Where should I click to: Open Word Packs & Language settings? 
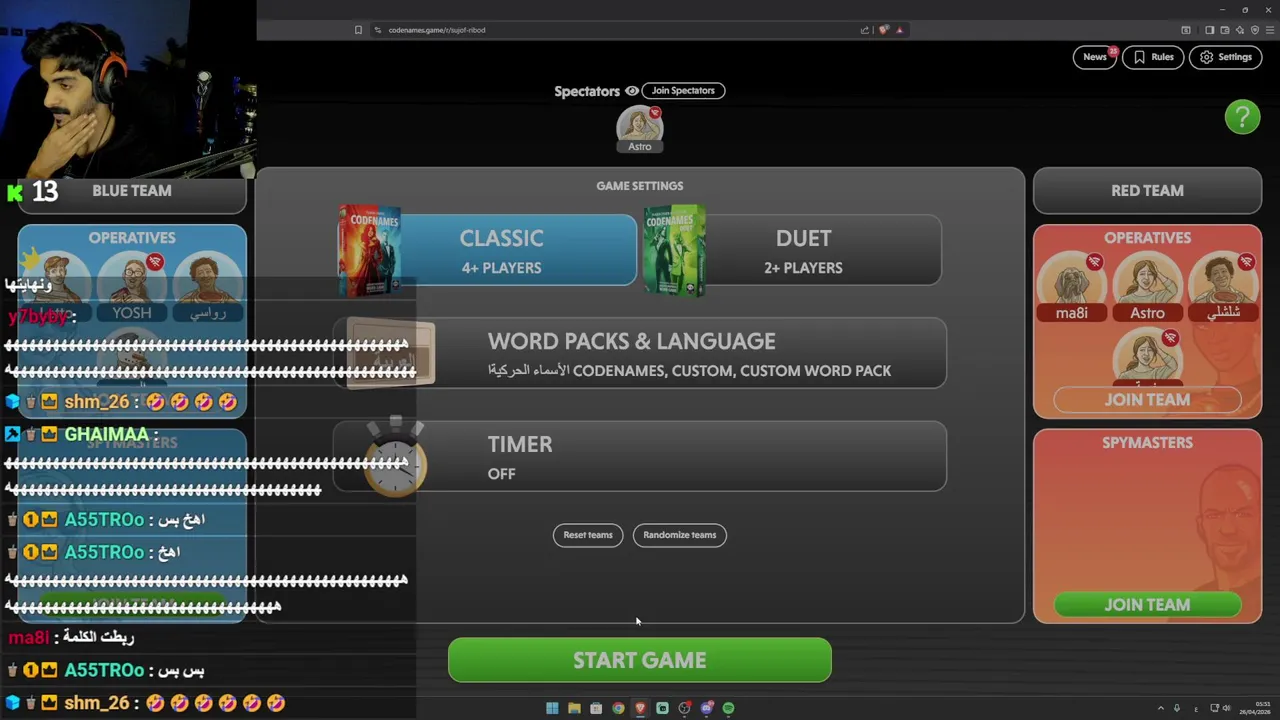pos(640,353)
